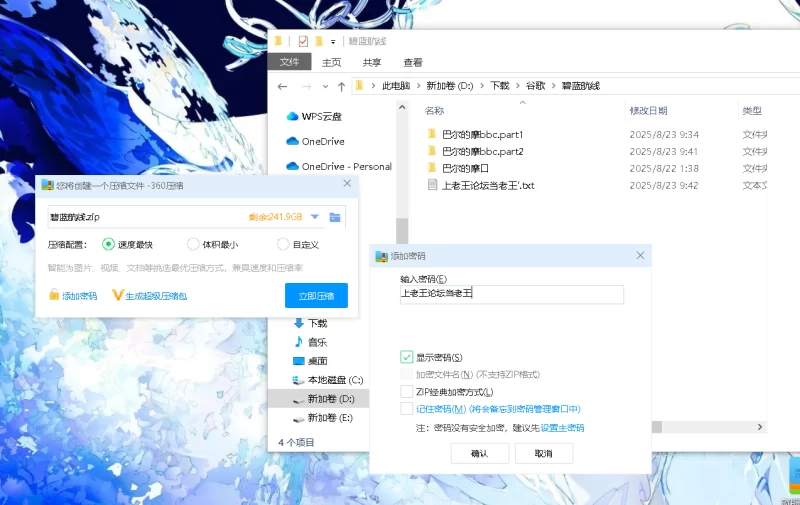
Task: Click the 设置主密码 link
Action: [562, 427]
